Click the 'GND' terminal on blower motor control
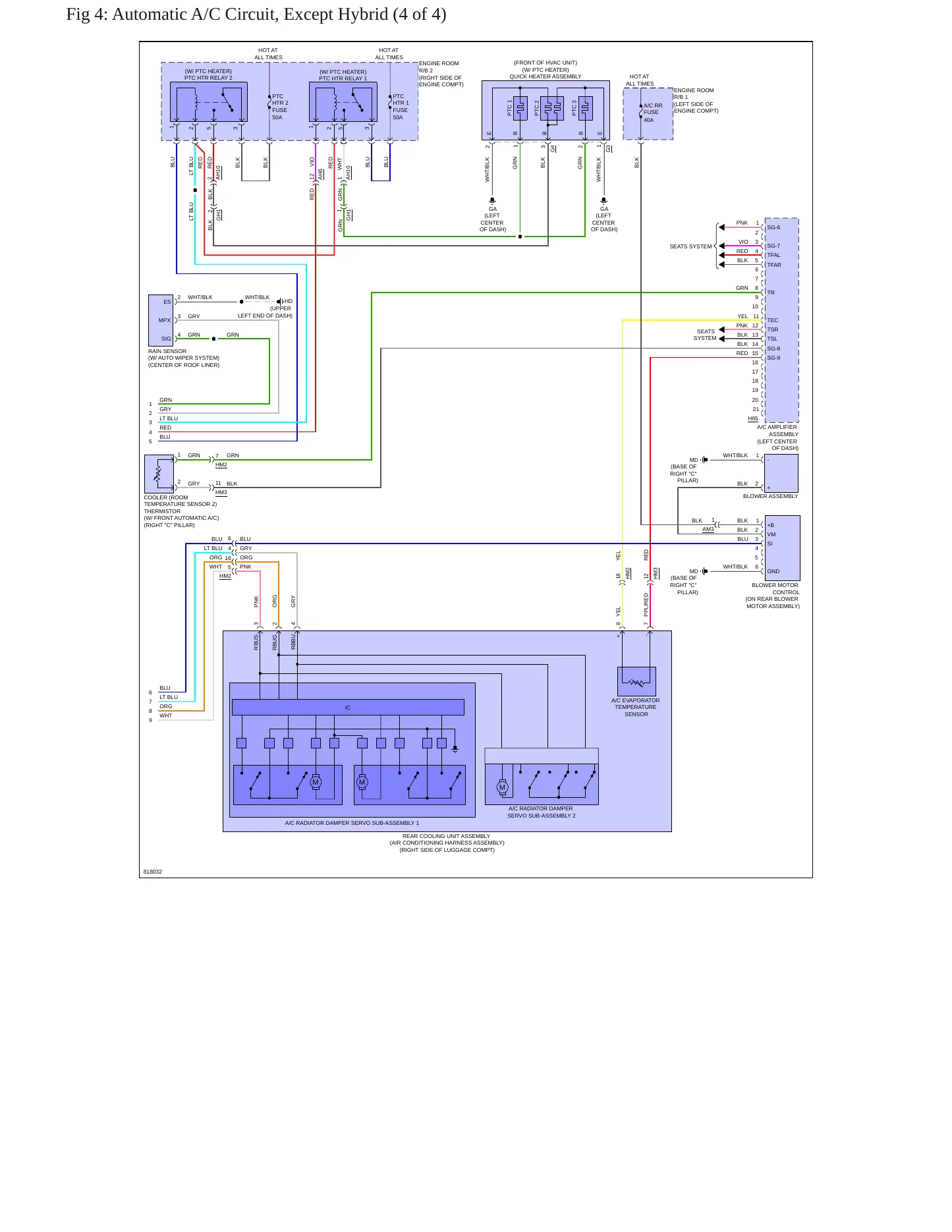Viewport: 952px width, 1232px height. coord(773,571)
